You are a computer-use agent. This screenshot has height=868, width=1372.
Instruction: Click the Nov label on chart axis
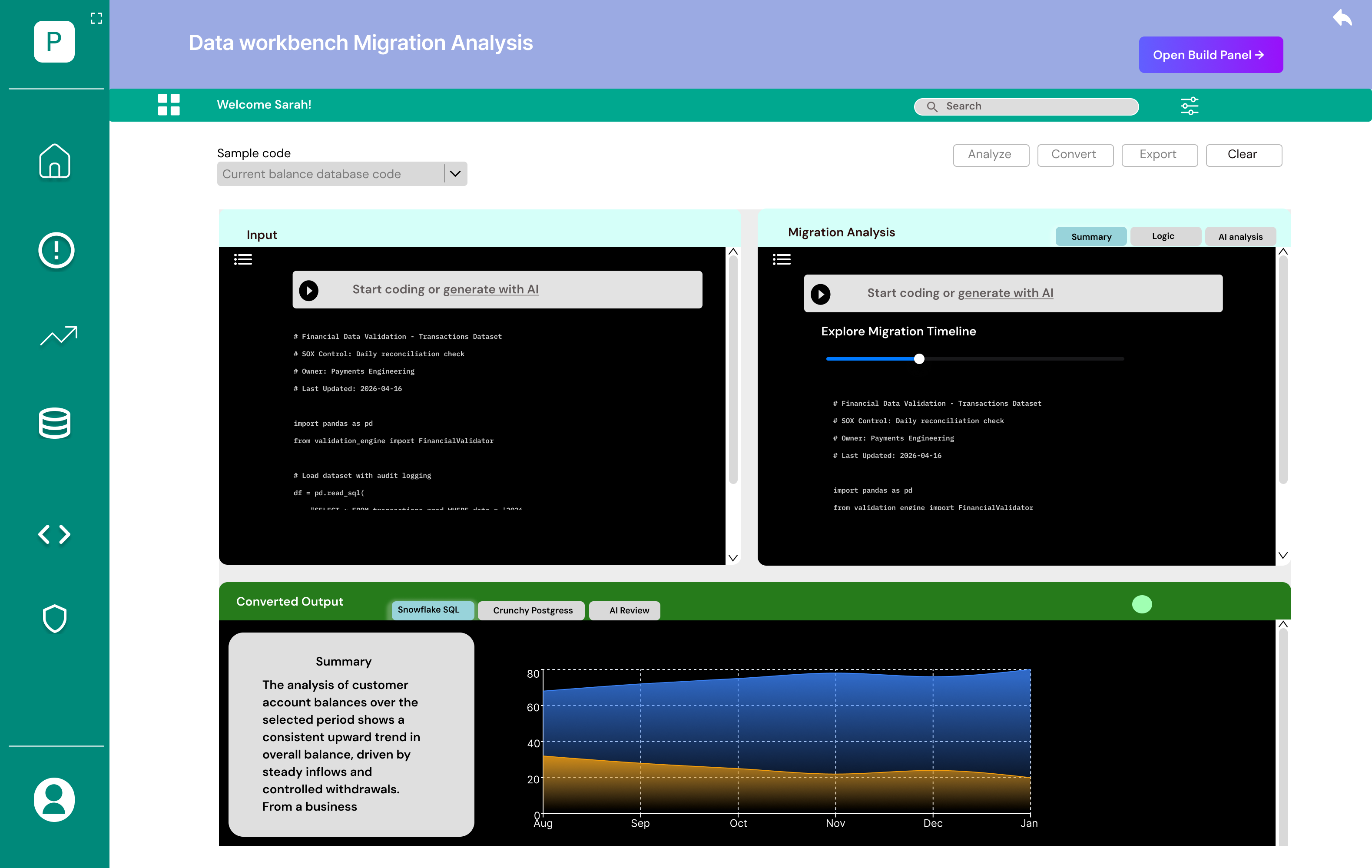coord(835,823)
